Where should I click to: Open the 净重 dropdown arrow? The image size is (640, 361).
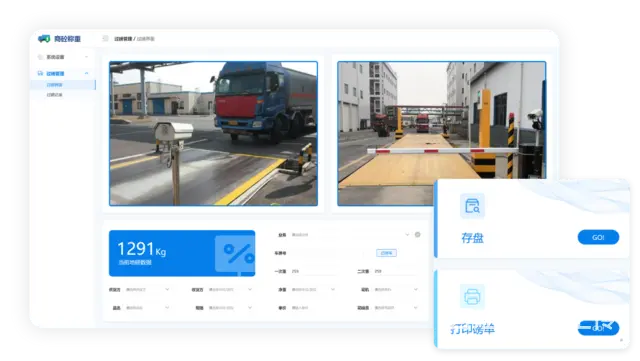pyautogui.click(x=333, y=290)
